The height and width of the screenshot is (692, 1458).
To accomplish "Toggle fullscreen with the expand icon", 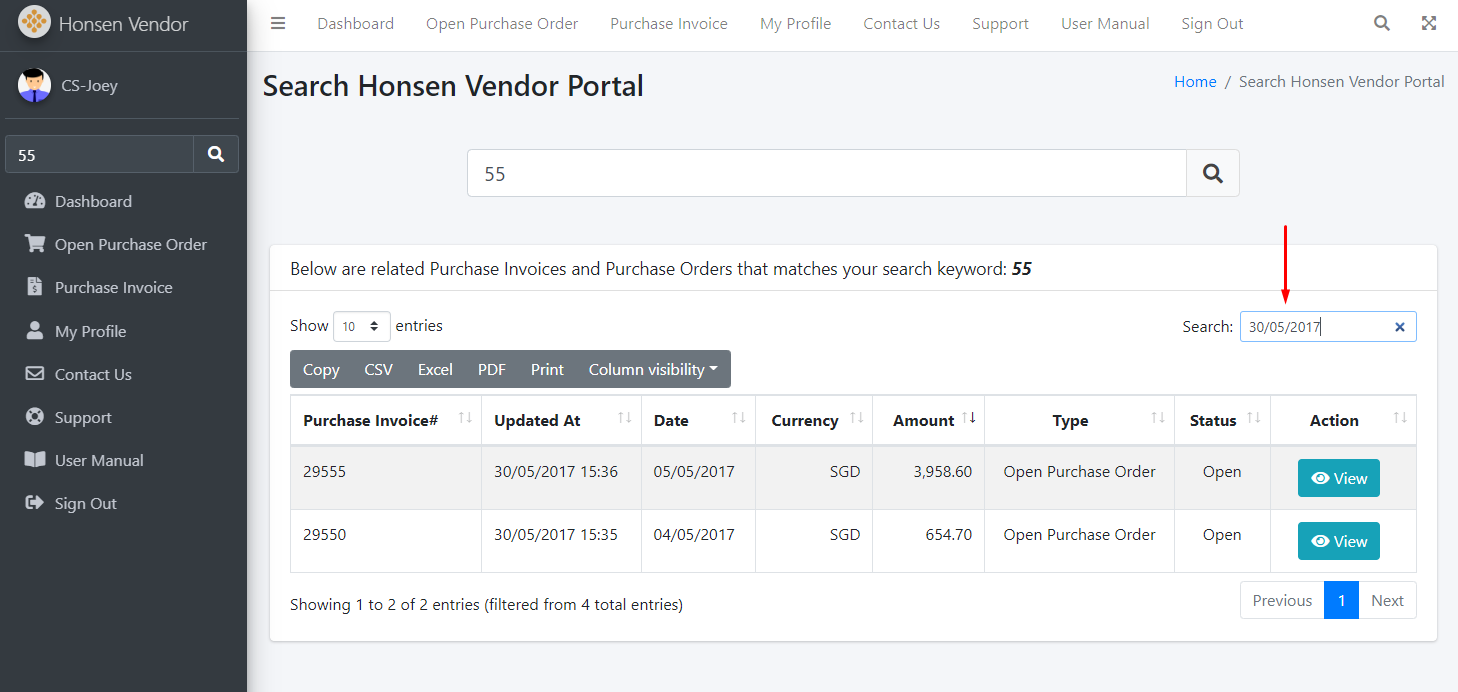I will [x=1429, y=24].
